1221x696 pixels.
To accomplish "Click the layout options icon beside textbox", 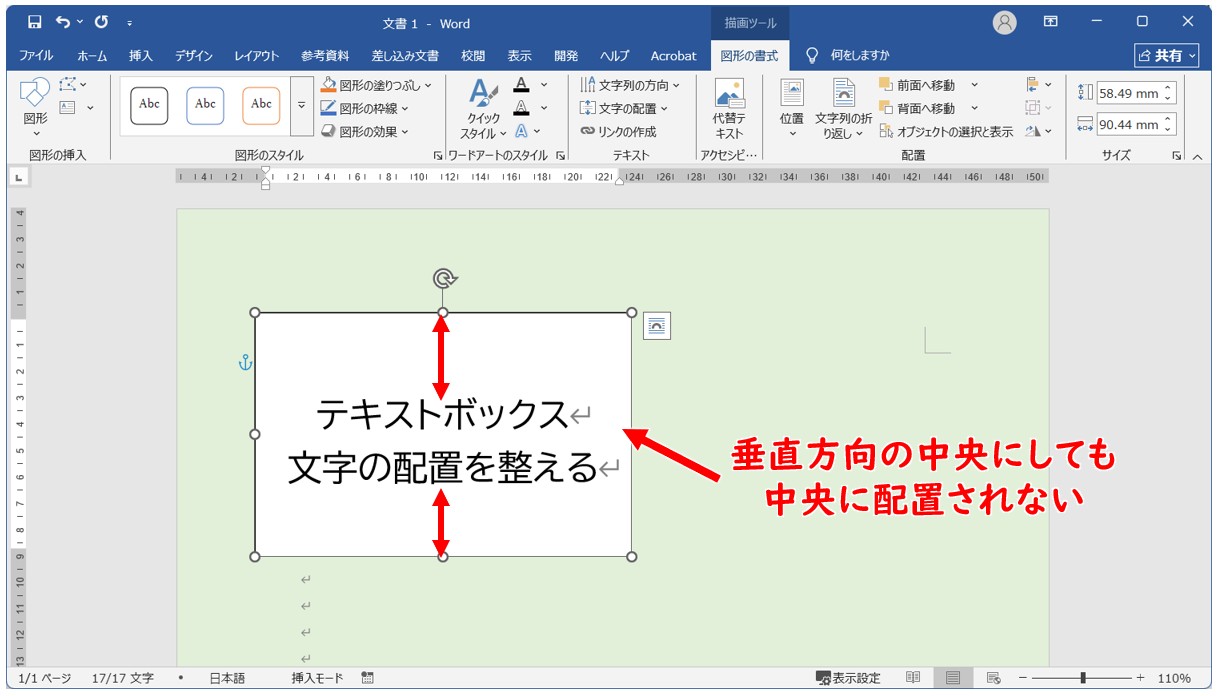I will tap(657, 326).
